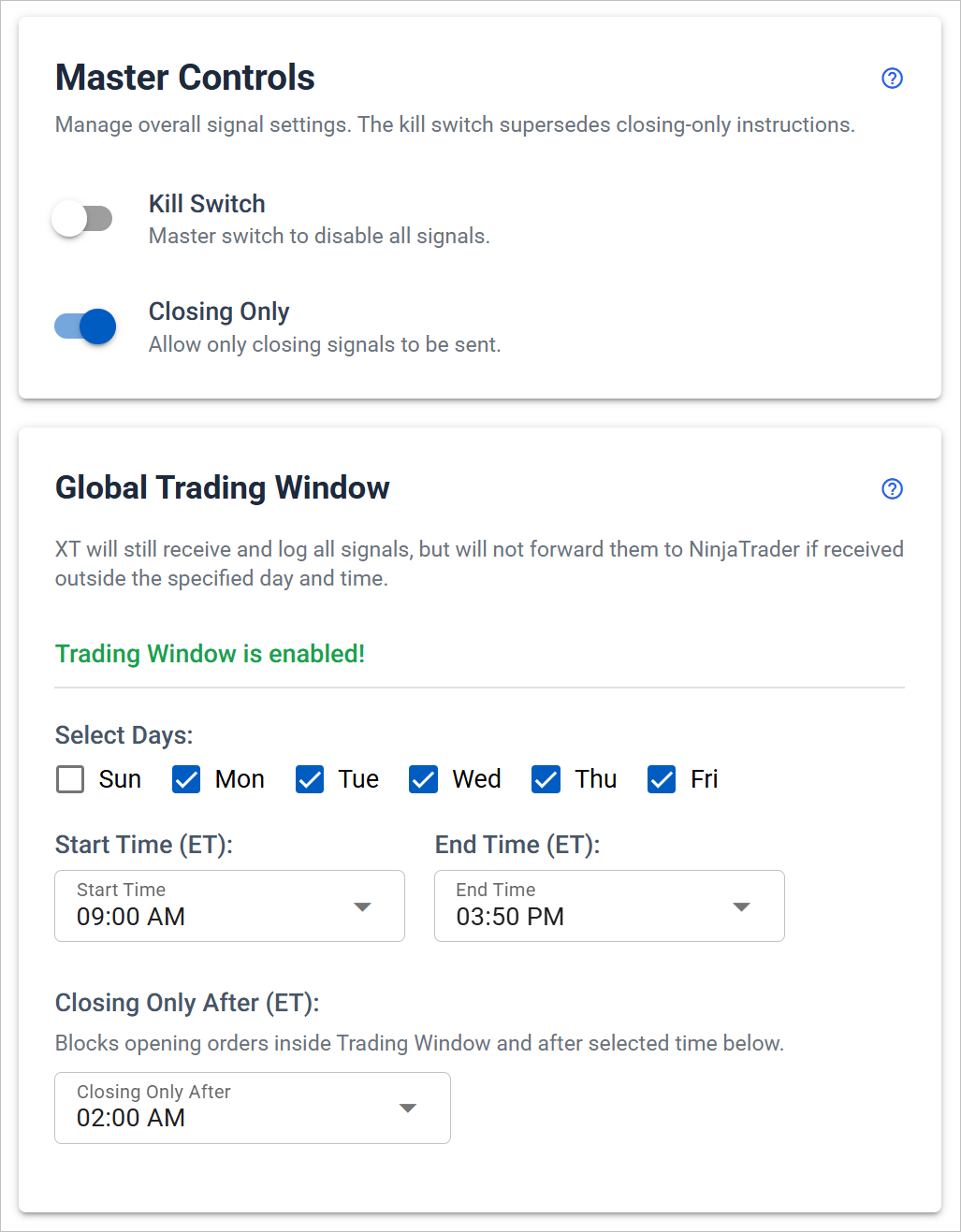Deselect the Wed checkbox
The width and height of the screenshot is (961, 1232).
[424, 779]
